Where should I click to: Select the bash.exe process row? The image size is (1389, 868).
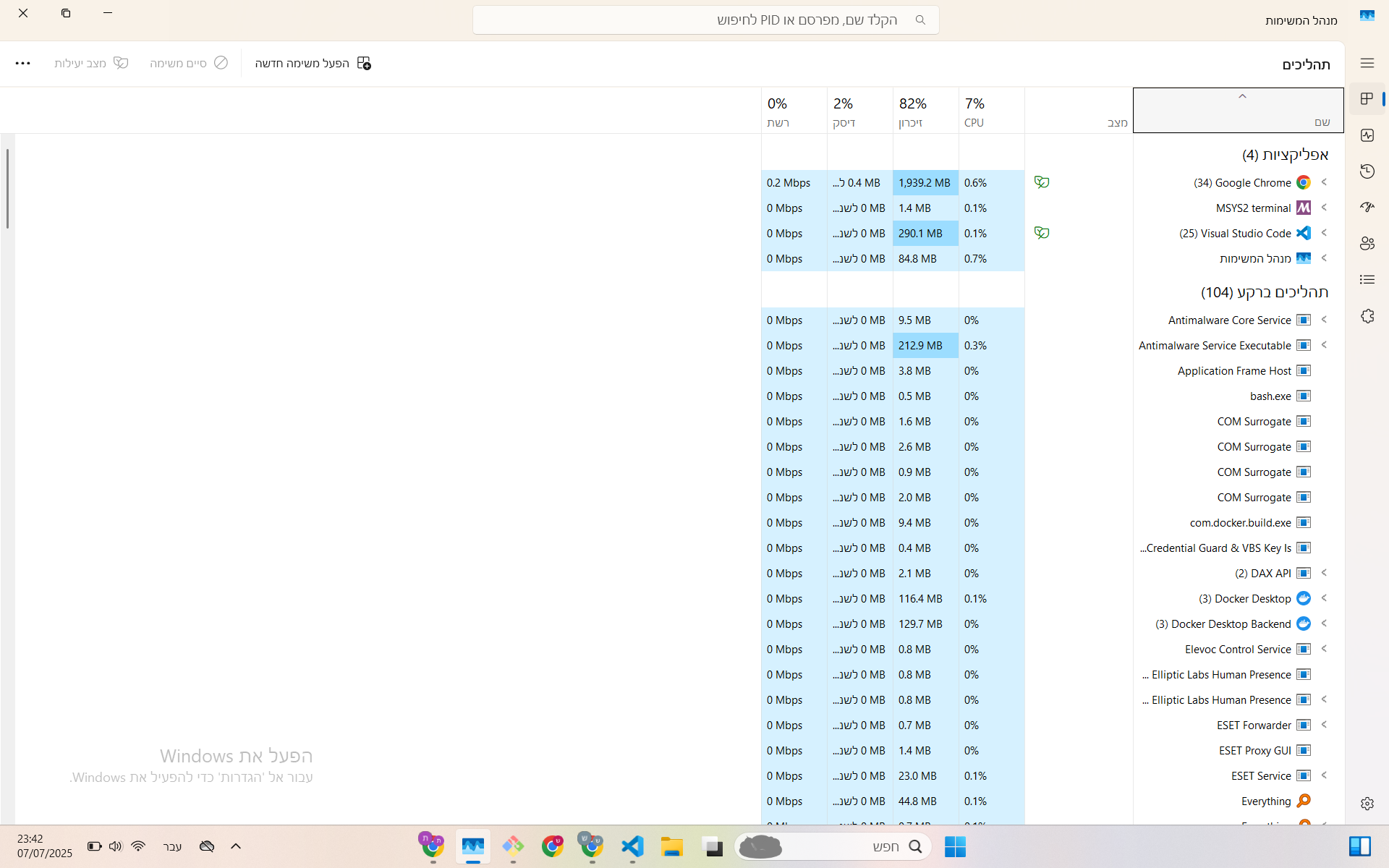tap(1270, 396)
